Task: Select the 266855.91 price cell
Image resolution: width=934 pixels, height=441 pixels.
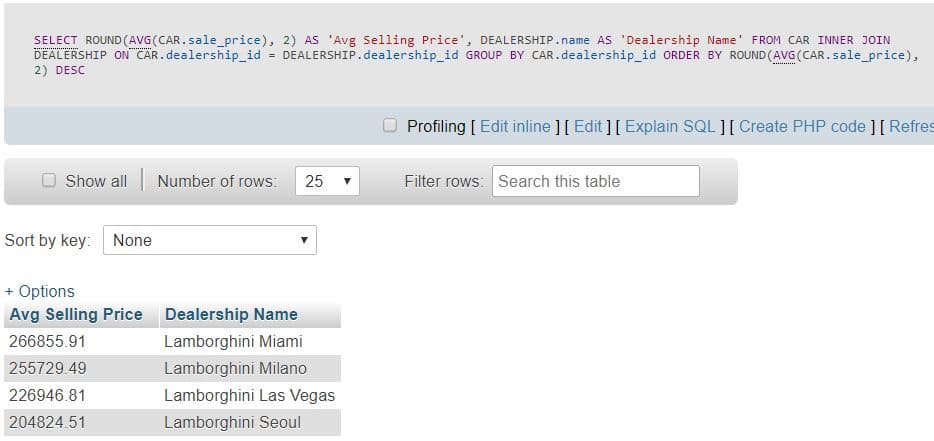Action: (82, 341)
